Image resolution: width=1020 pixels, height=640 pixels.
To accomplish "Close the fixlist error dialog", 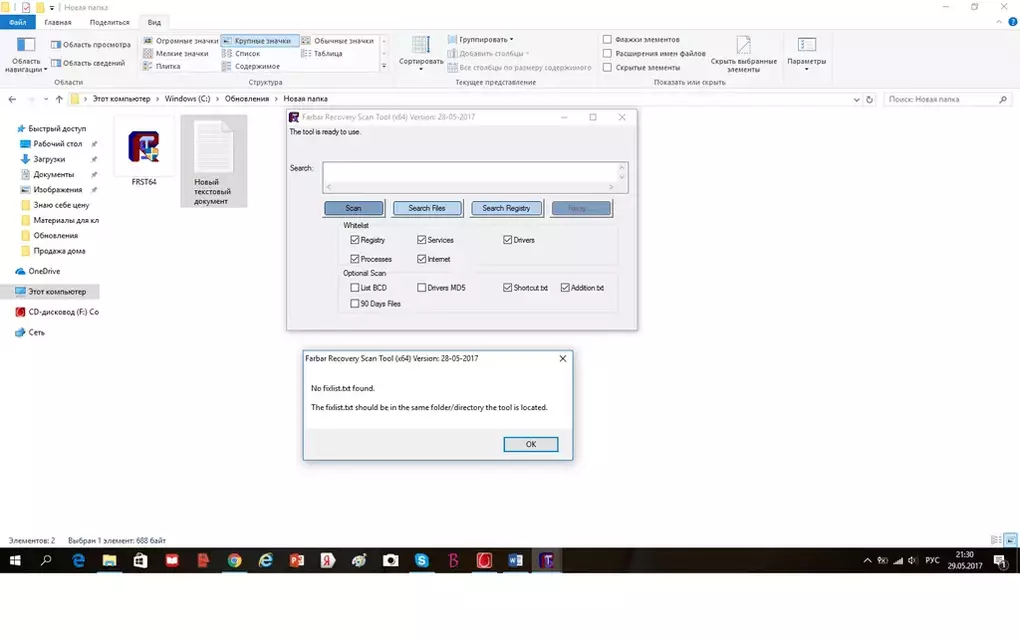I will tap(563, 358).
